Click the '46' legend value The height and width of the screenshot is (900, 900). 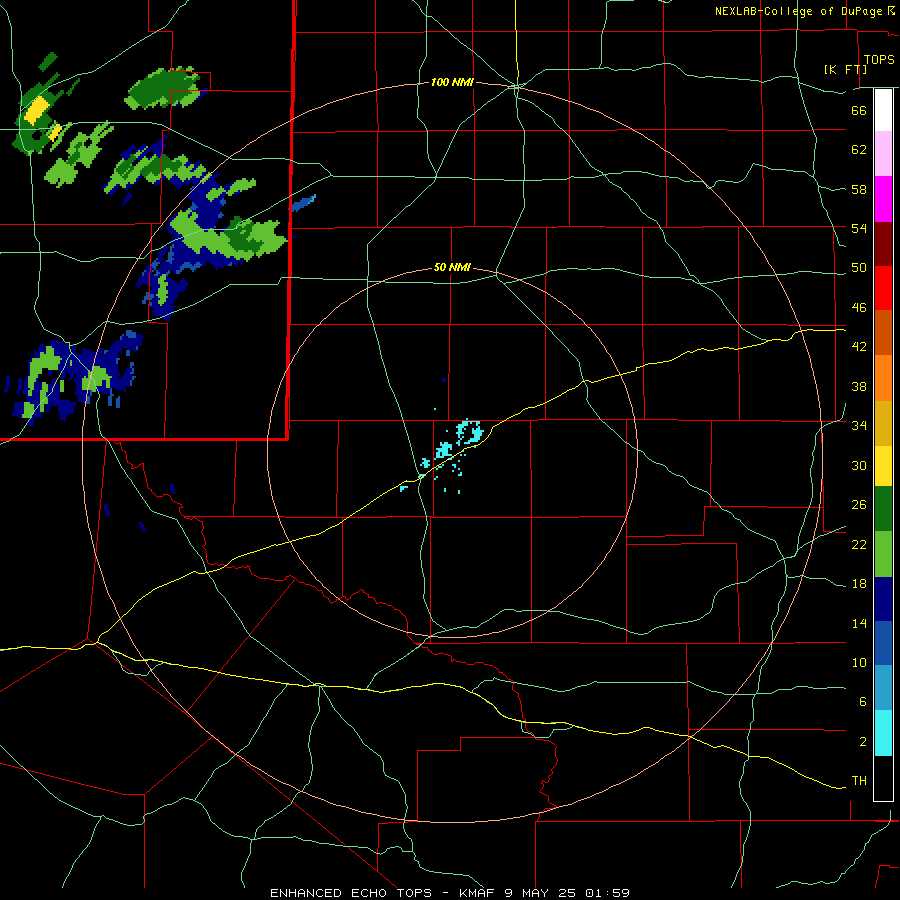(x=859, y=308)
